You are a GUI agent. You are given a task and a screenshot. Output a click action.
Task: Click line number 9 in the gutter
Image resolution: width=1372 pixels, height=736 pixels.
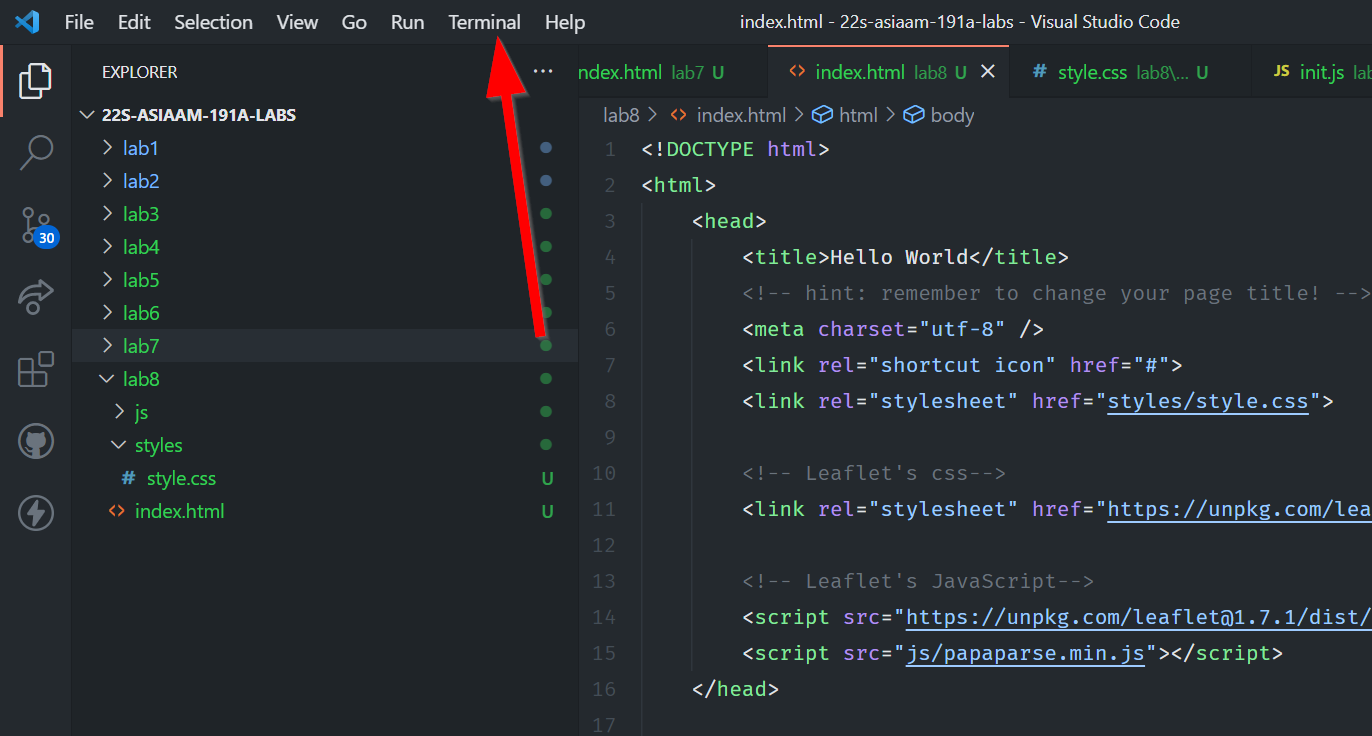pos(610,437)
